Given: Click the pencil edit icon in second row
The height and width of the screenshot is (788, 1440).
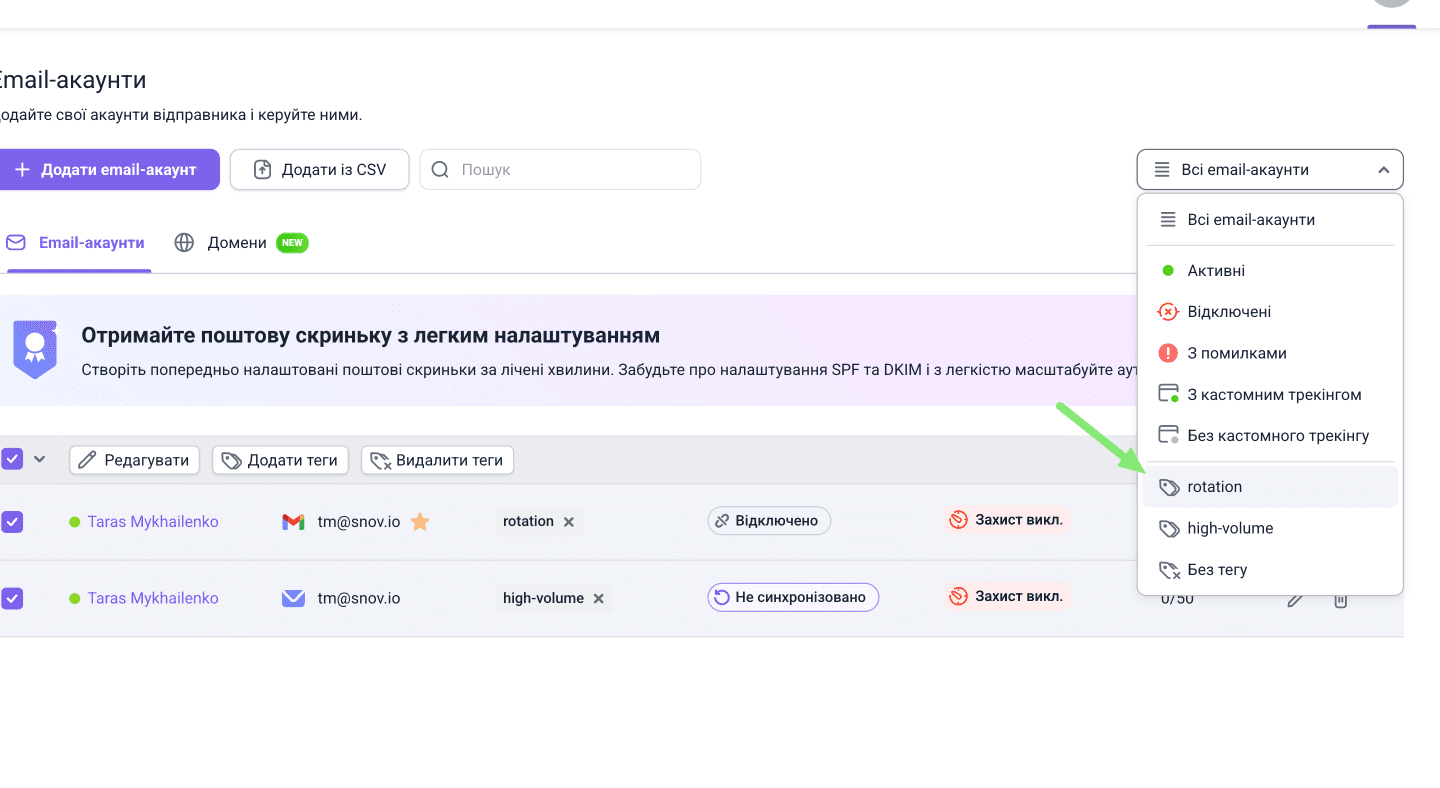Looking at the screenshot, I should tap(1295, 599).
